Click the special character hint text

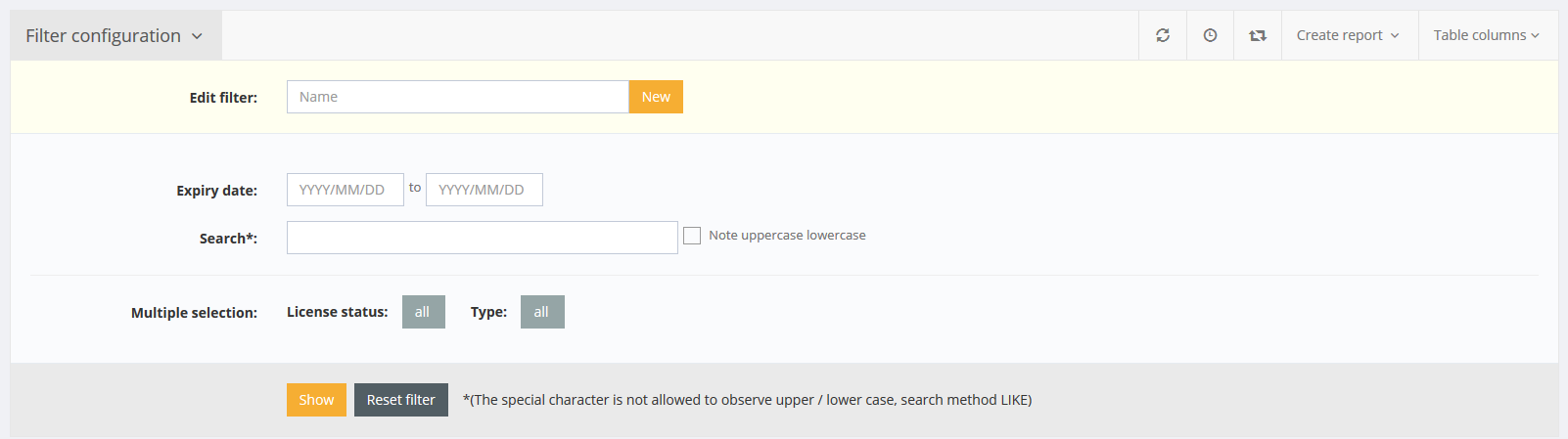747,400
